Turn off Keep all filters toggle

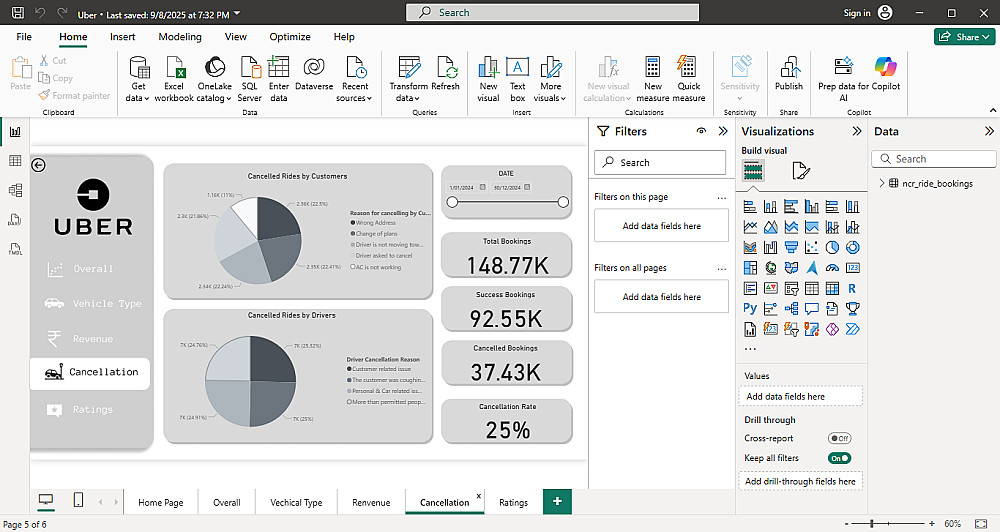(839, 458)
